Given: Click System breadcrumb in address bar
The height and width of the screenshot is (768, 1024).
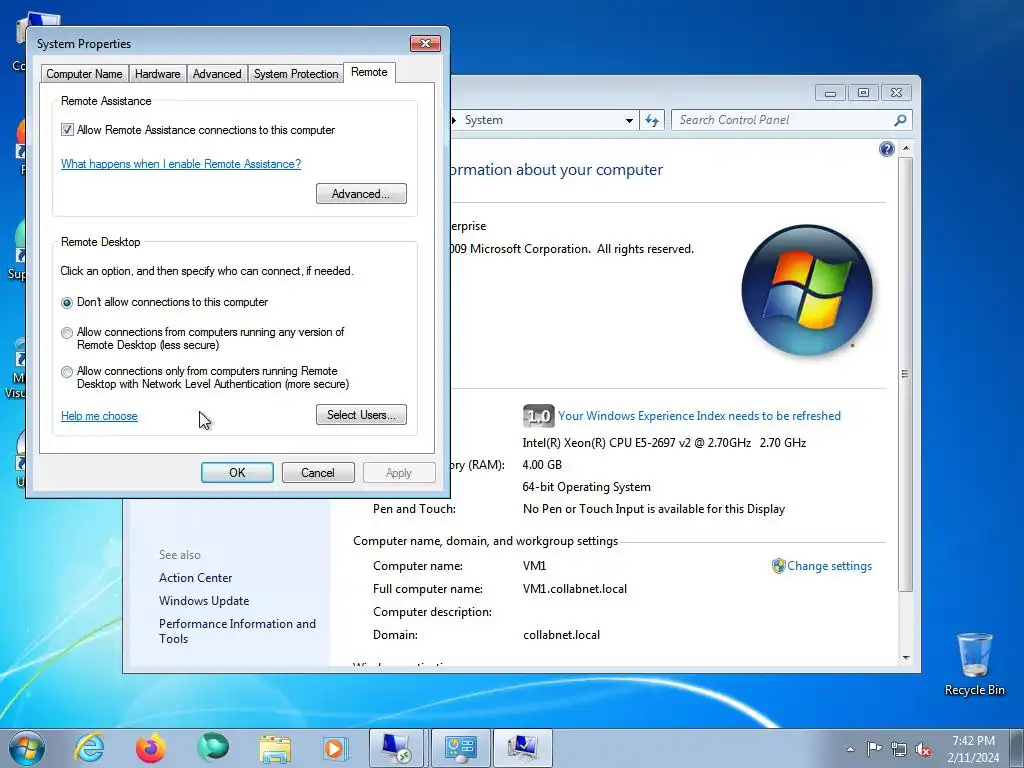Looking at the screenshot, I should (x=483, y=120).
